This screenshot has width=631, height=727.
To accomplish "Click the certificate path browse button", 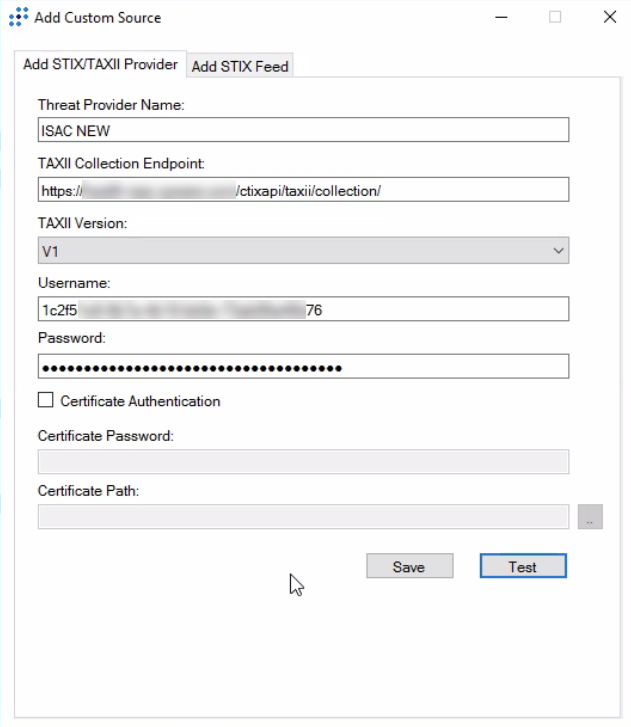I will 590,517.
